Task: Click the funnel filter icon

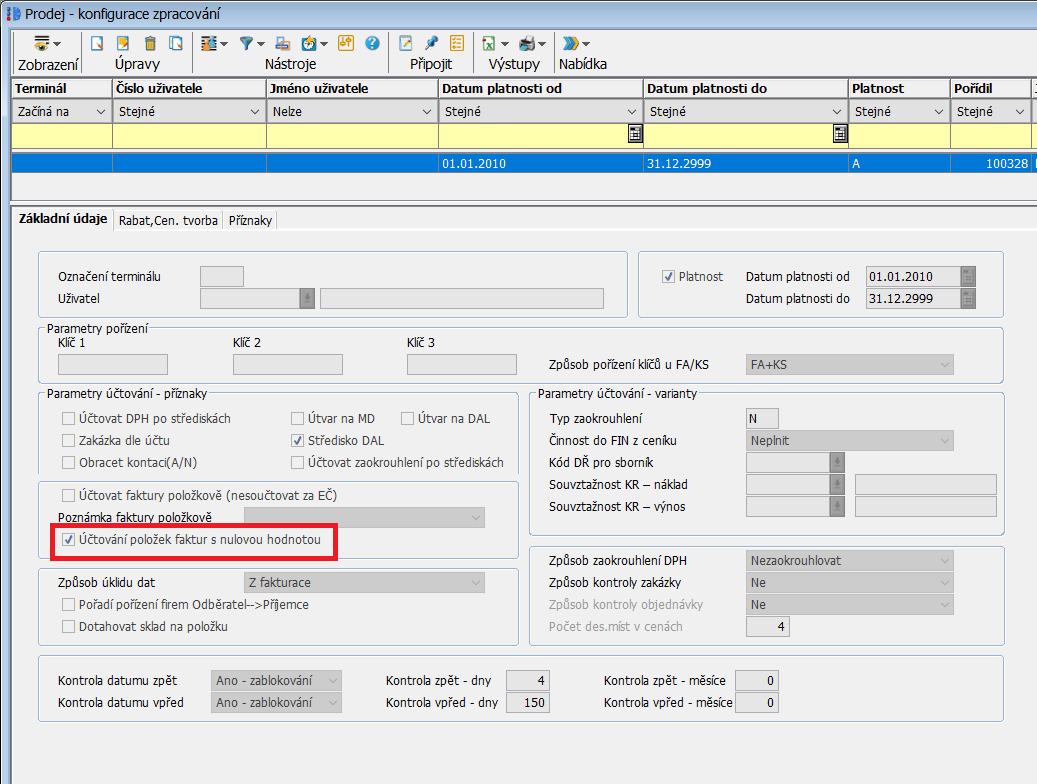Action: coord(246,44)
